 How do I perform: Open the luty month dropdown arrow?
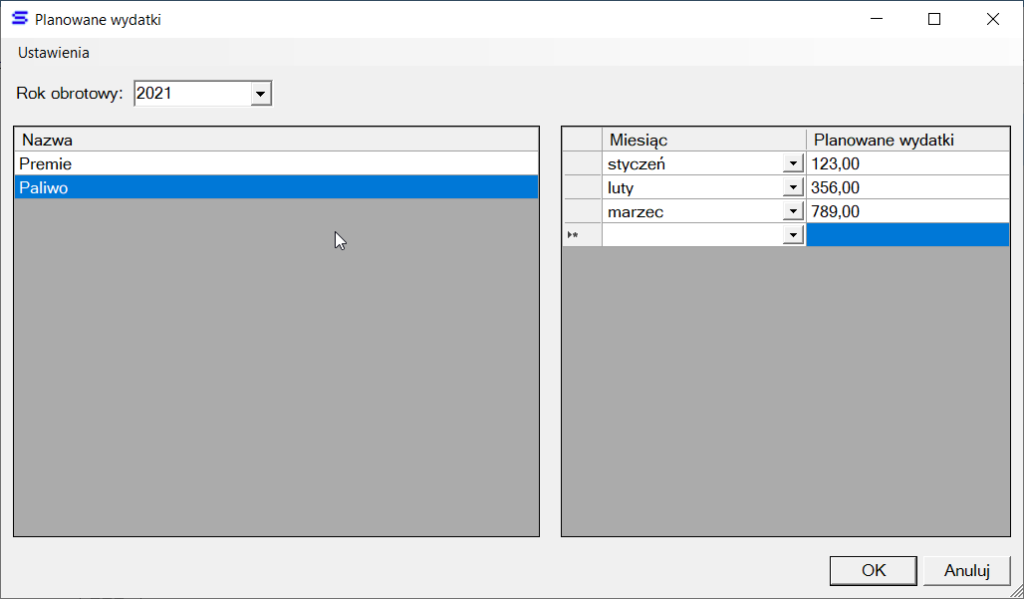click(793, 187)
